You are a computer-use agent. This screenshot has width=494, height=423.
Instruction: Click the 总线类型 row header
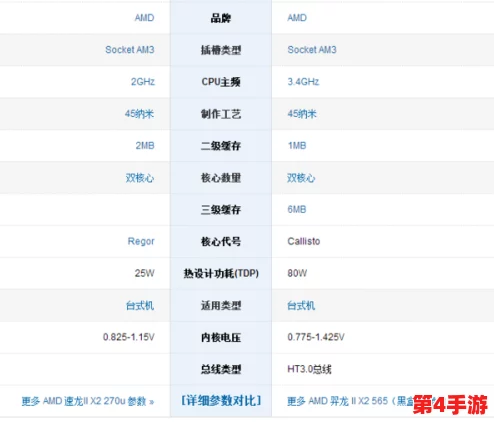tap(221, 369)
